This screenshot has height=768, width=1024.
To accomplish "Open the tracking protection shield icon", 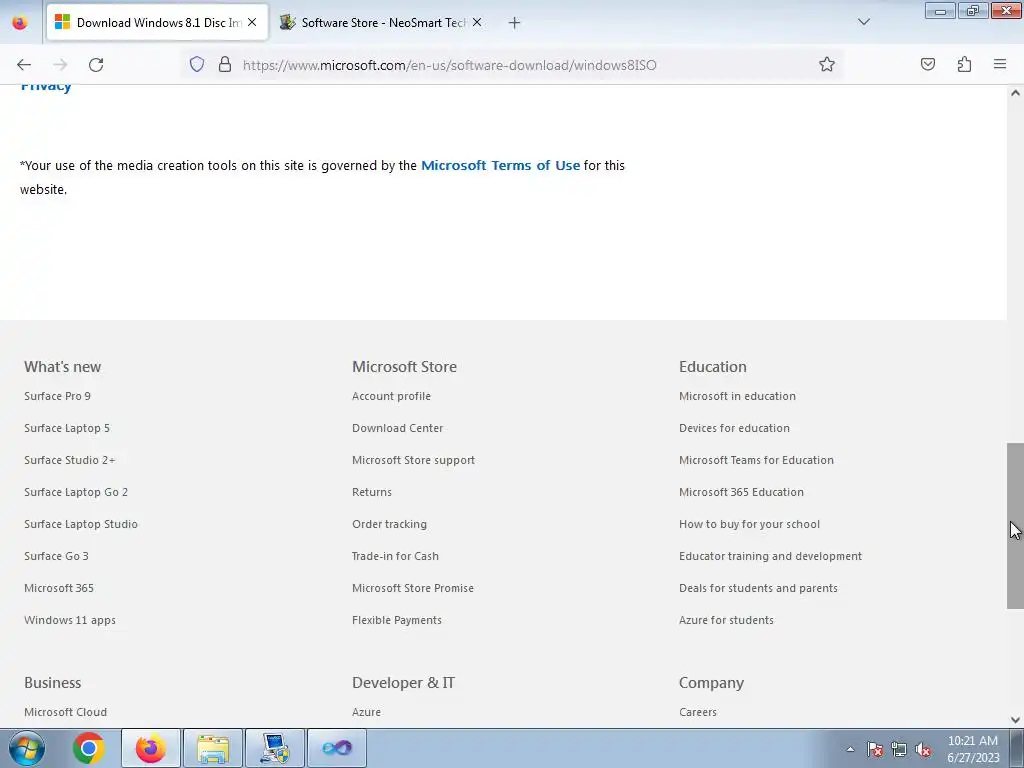I will tap(197, 64).
